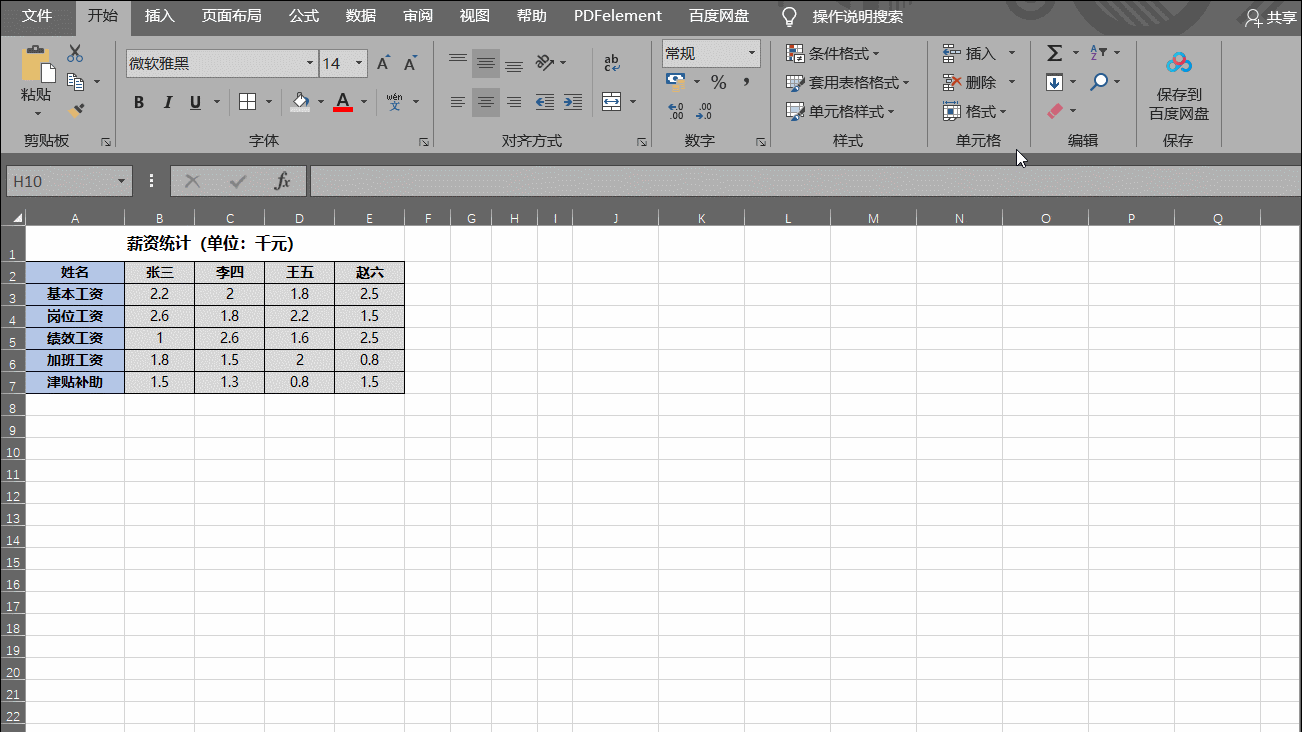Click the font color red A swatch
The width and height of the screenshot is (1302, 732).
click(x=343, y=102)
